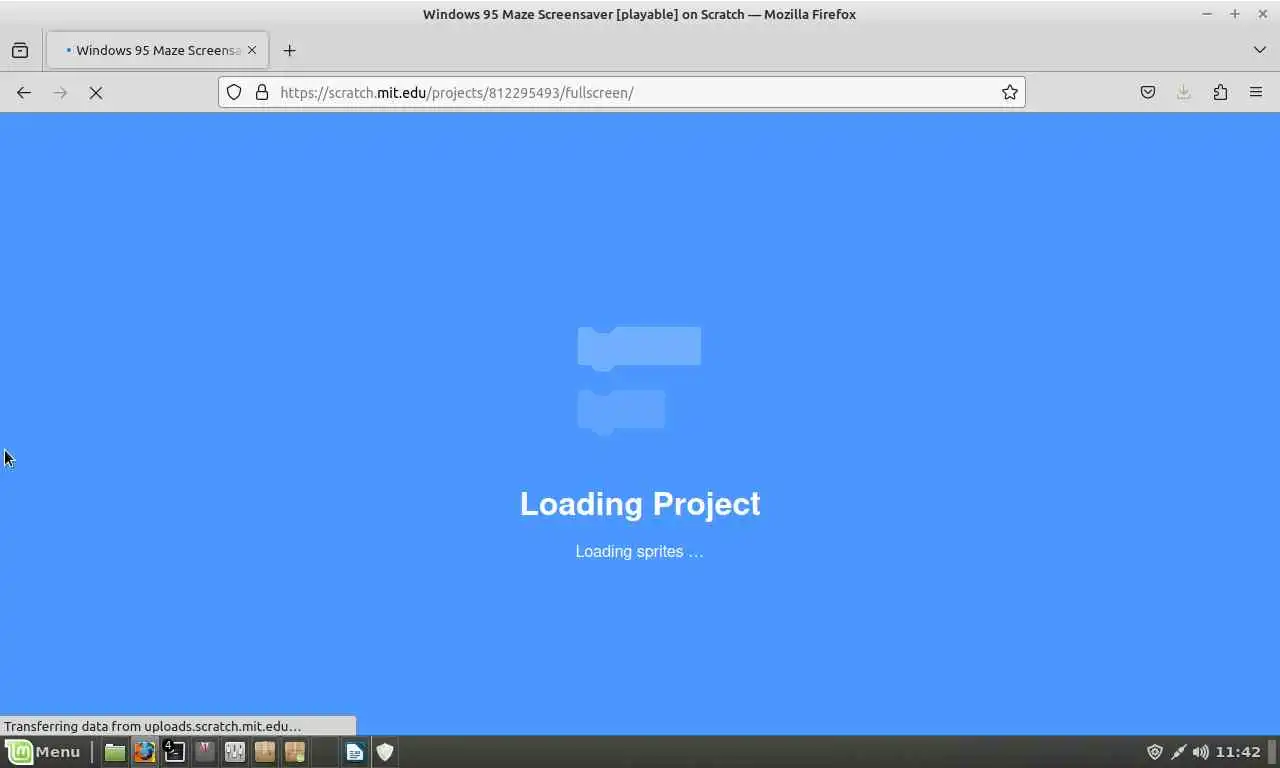Screen dimensions: 1280x768
Task: Open the security shield tray icon
Action: 1155,752
